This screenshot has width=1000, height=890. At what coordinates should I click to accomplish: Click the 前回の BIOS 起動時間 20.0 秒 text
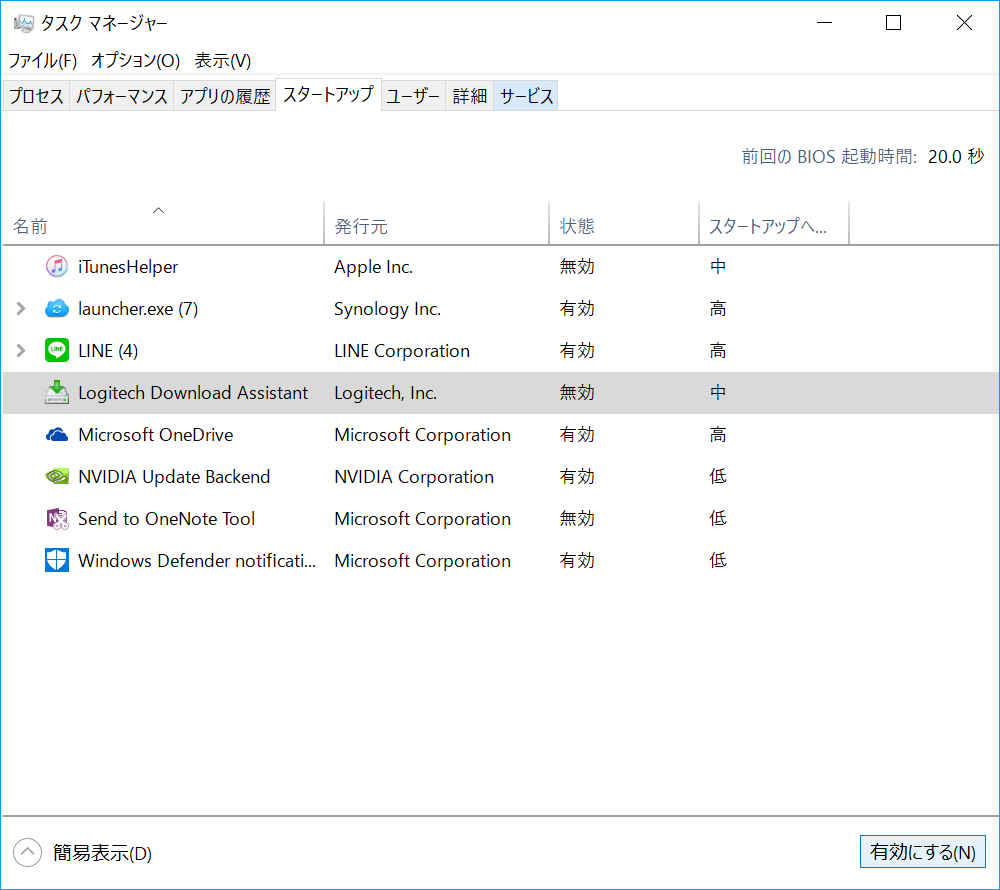point(863,156)
